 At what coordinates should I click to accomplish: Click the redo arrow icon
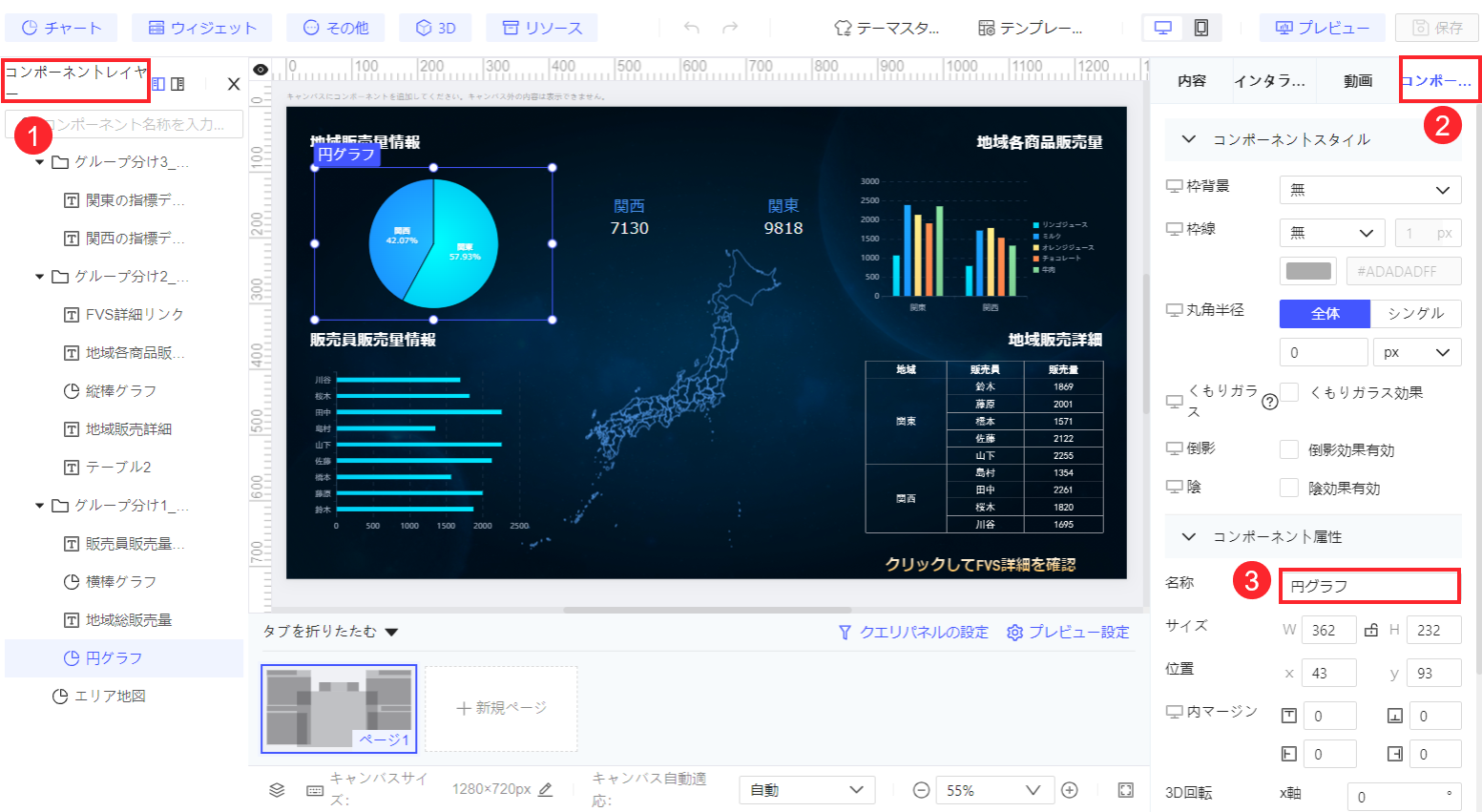point(730,28)
